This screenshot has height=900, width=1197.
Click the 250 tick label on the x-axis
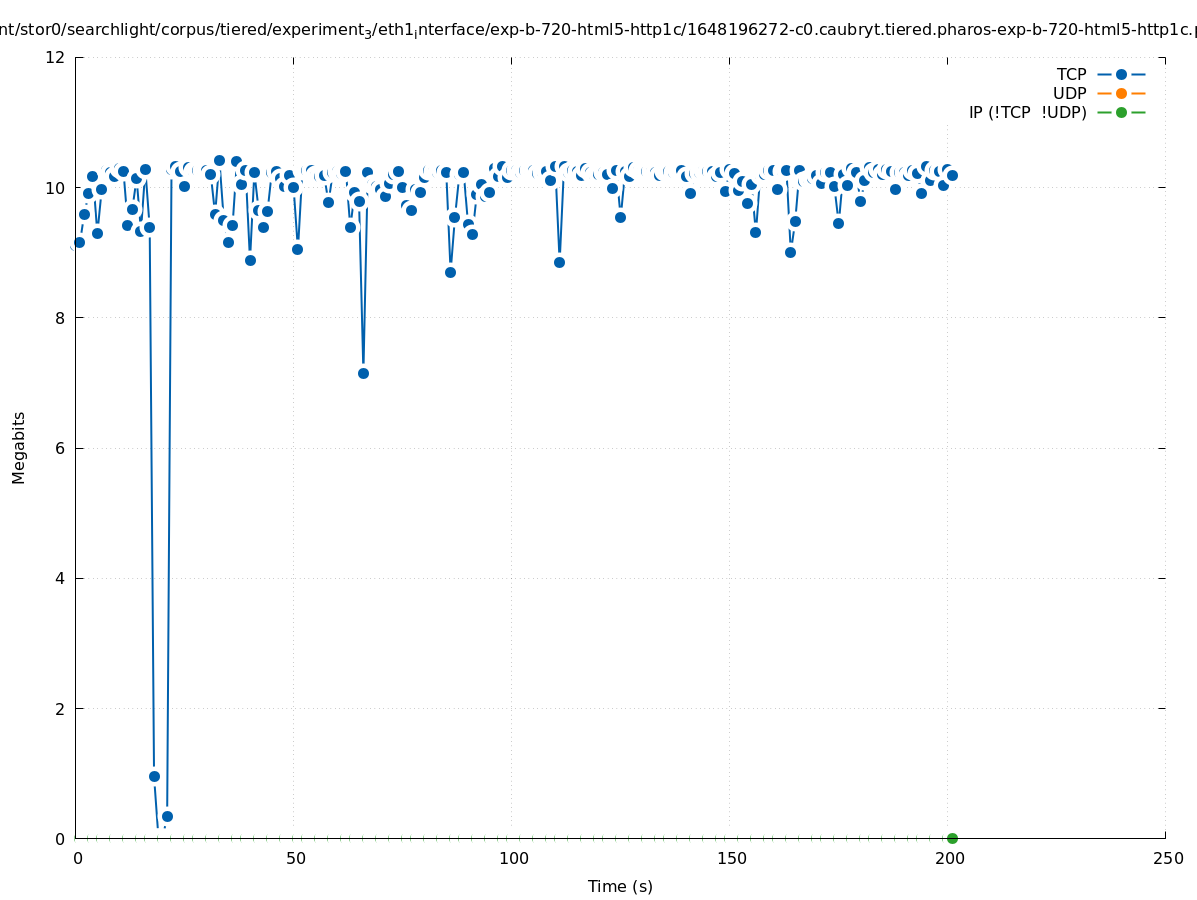tap(1167, 858)
